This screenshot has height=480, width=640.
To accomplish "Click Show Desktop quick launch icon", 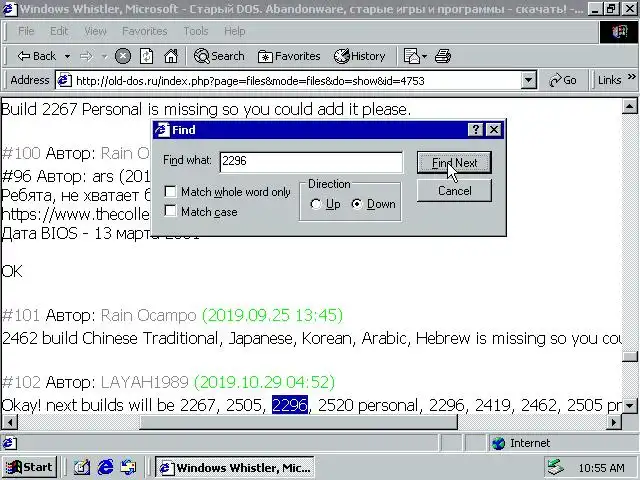I will click(x=82, y=467).
